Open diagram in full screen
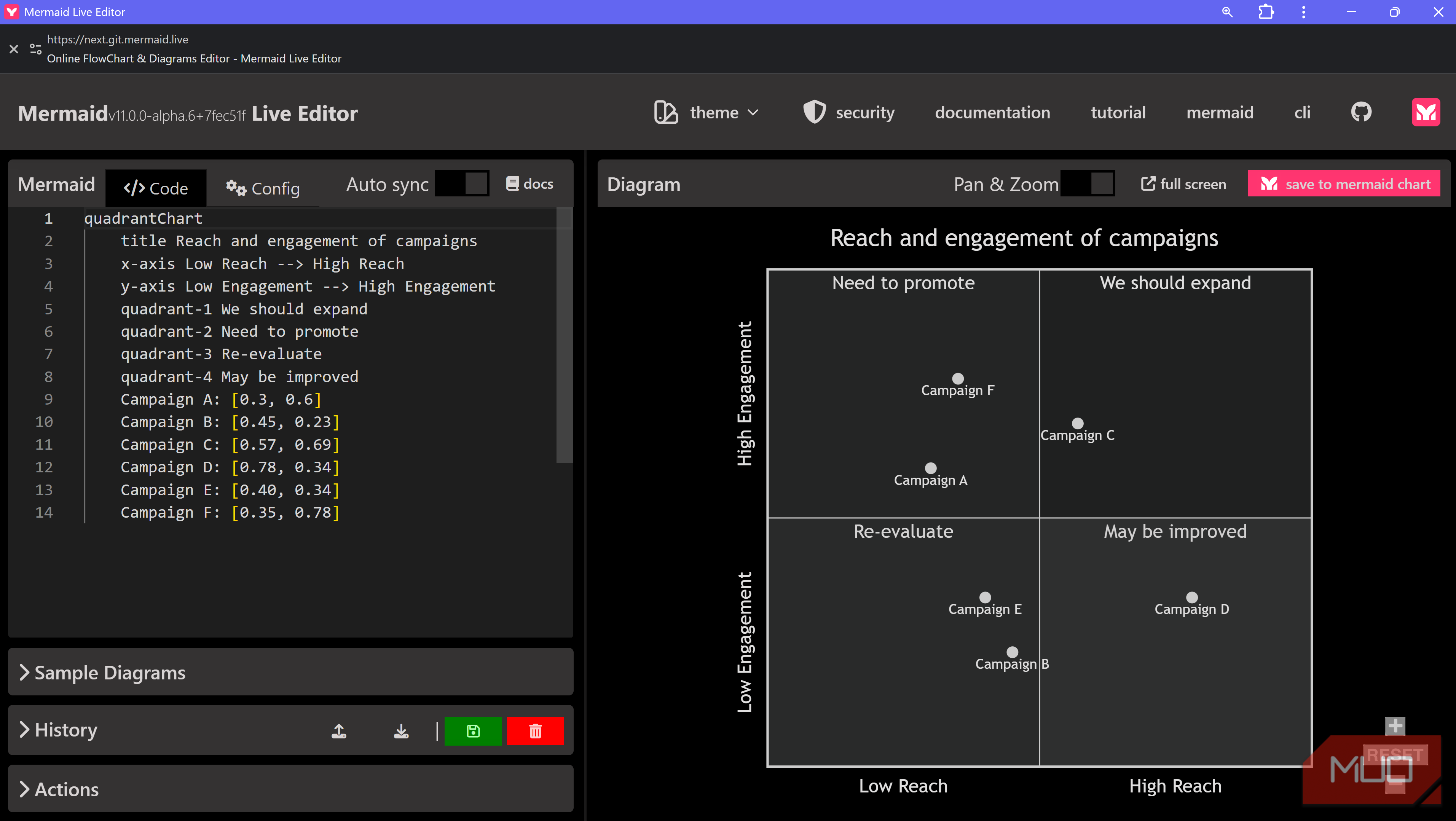Viewport: 1456px width, 821px height. 1183,184
